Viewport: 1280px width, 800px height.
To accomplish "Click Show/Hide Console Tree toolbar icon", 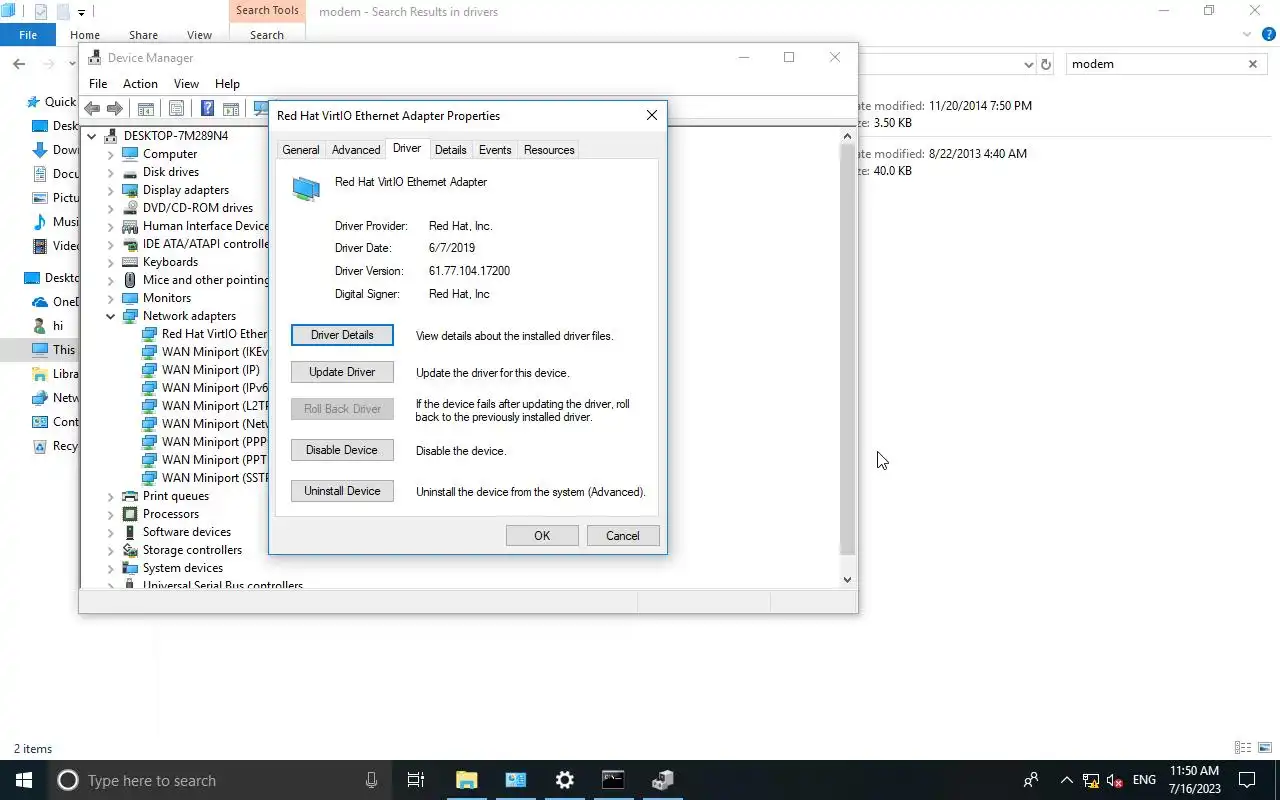I will [146, 108].
